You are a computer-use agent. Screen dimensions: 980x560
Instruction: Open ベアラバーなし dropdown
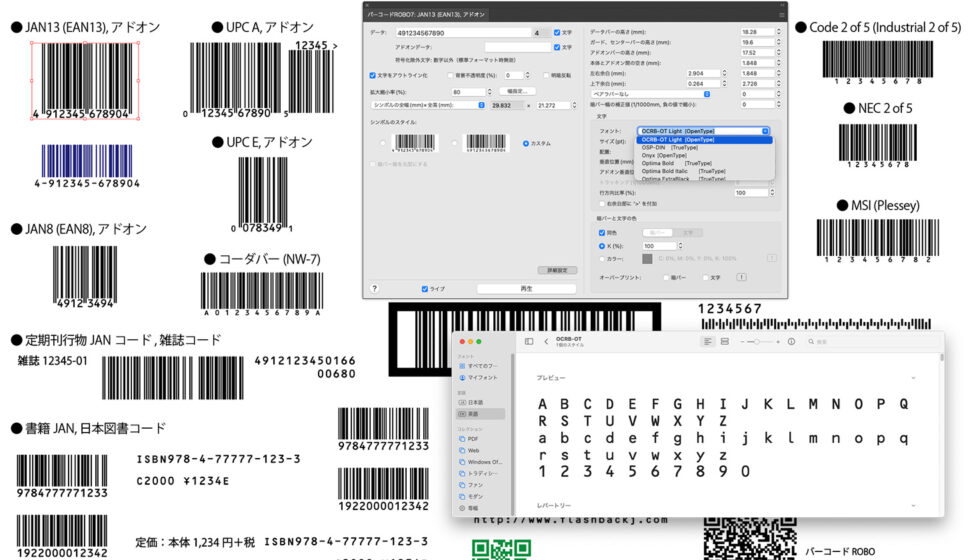(651, 94)
